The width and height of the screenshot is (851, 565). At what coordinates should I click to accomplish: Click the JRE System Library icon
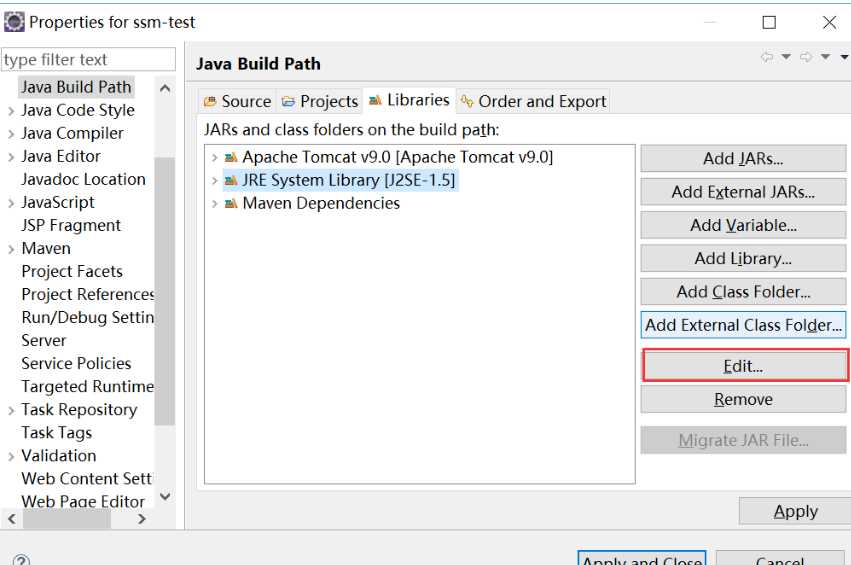click(231, 180)
